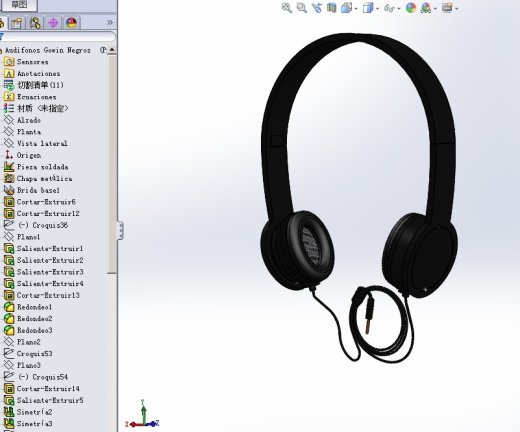The image size is (520, 432).
Task: Select the Vista lateral plane
Action: [x=42, y=144]
